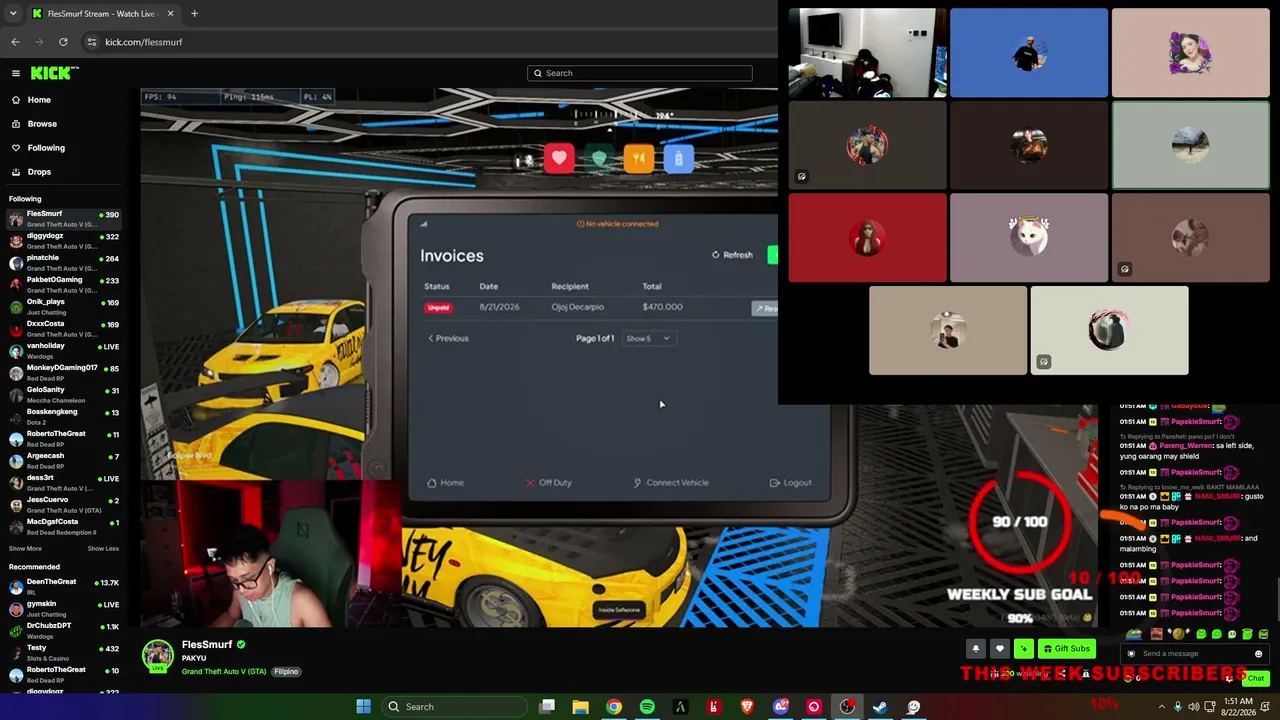This screenshot has width=1280, height=720.
Task: Reload the page with the browser refresh icon
Action: pyautogui.click(x=63, y=42)
